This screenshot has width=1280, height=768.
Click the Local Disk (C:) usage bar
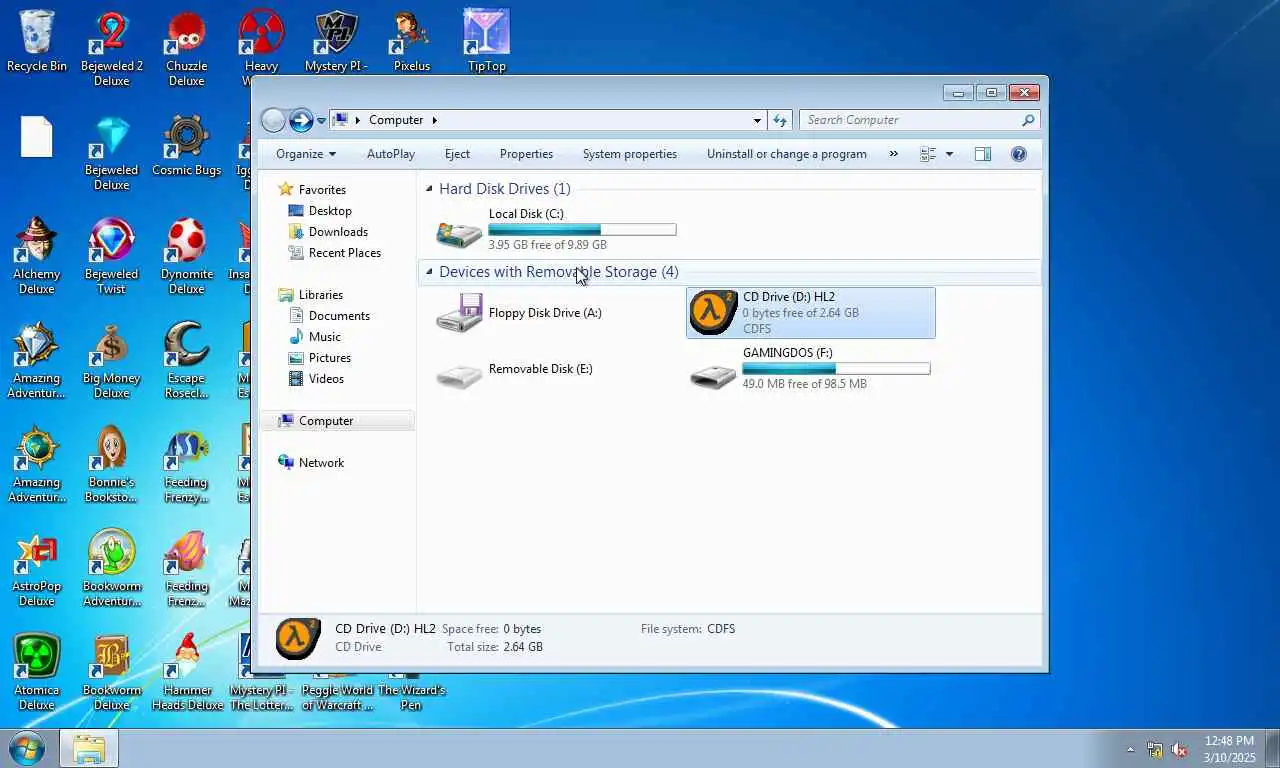(x=582, y=230)
